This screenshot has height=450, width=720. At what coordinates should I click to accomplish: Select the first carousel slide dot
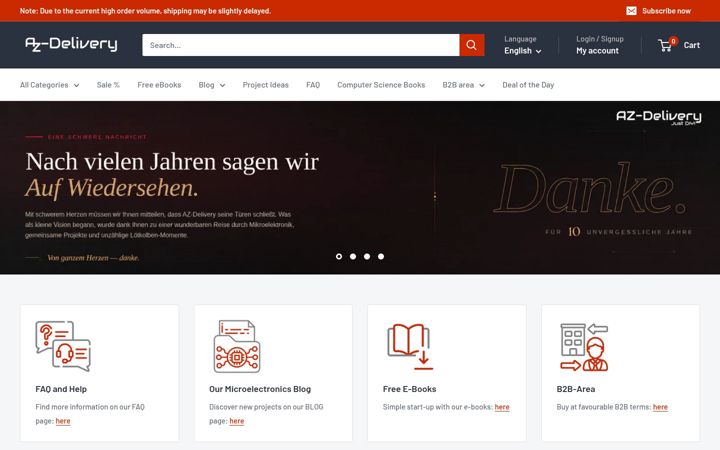pyautogui.click(x=339, y=256)
